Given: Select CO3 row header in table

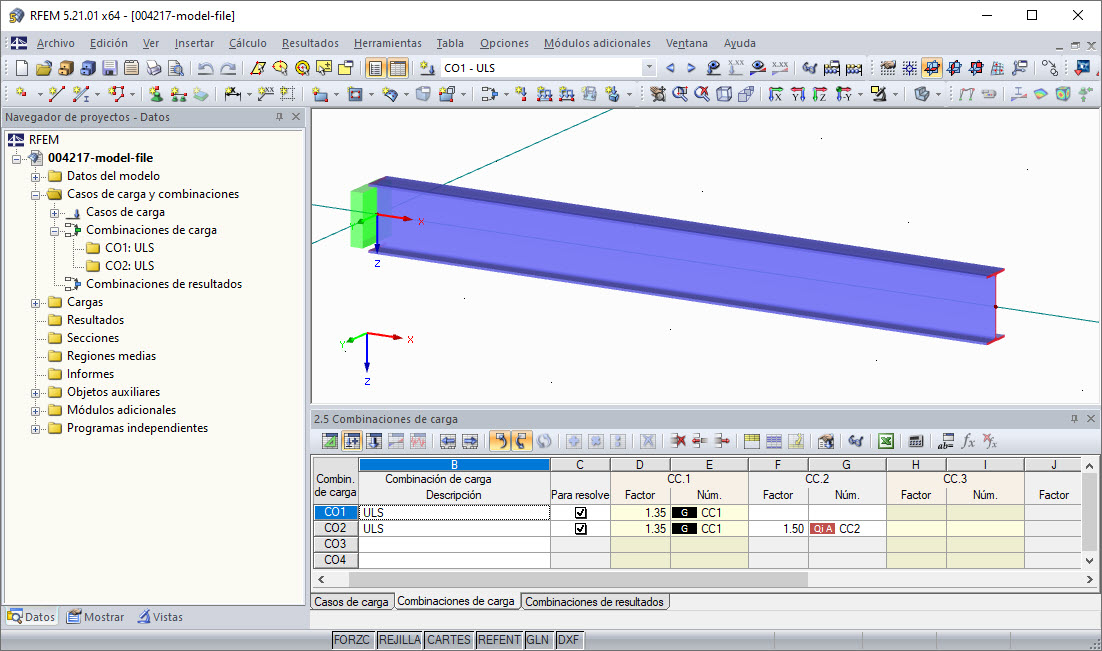Looking at the screenshot, I should point(335,544).
